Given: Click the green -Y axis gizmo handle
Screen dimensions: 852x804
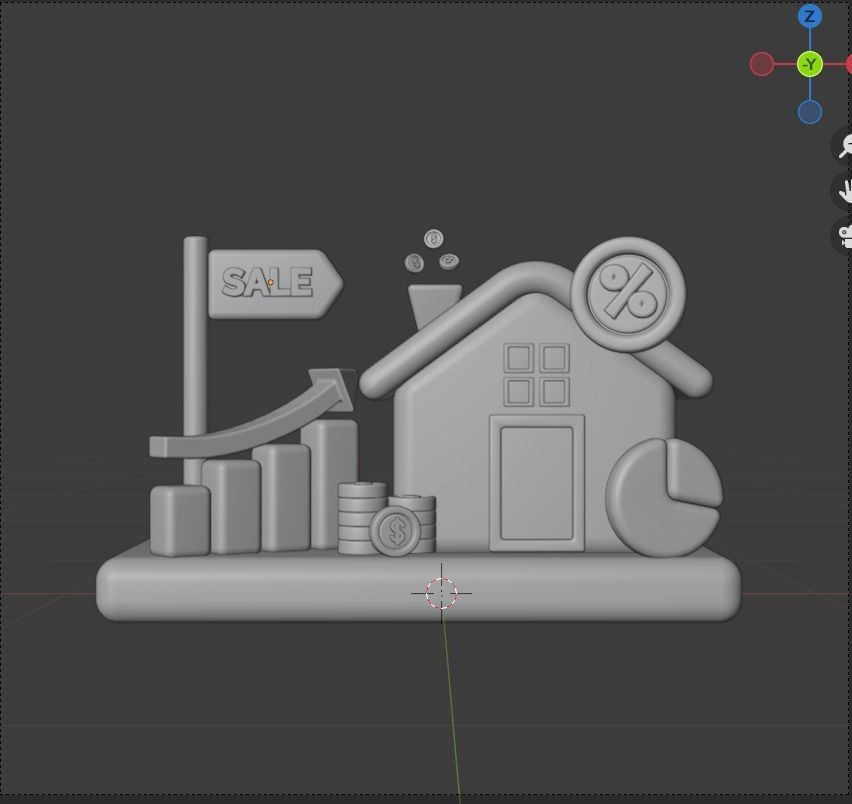Looking at the screenshot, I should [810, 64].
